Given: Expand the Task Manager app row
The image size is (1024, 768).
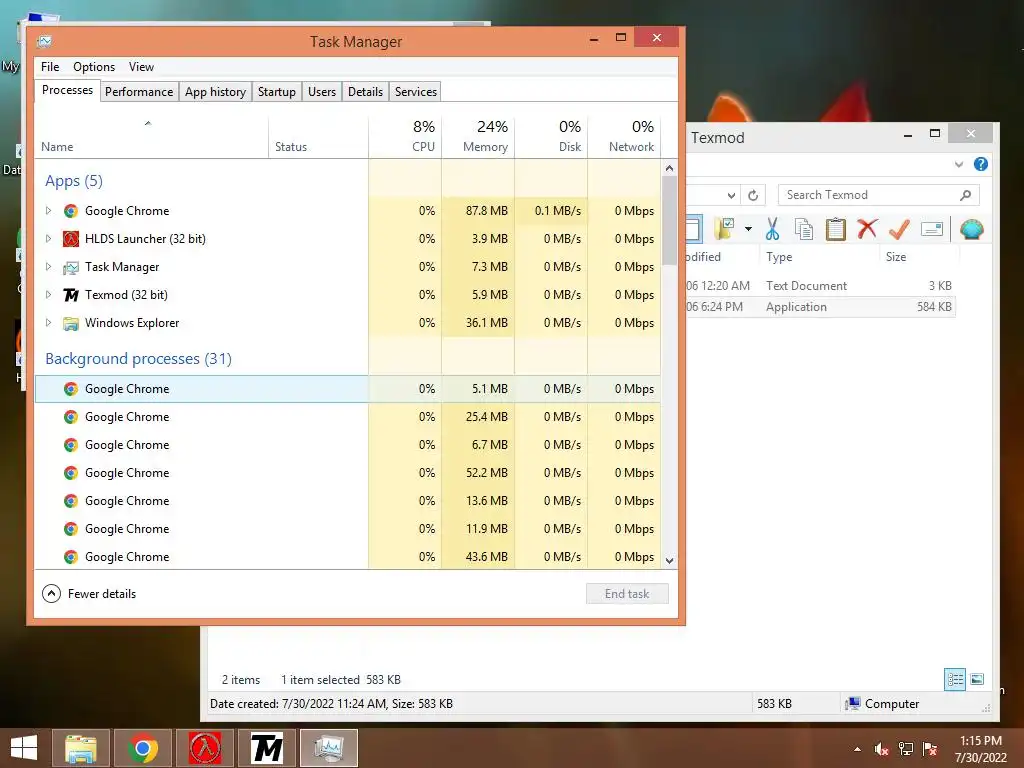Looking at the screenshot, I should coord(48,266).
